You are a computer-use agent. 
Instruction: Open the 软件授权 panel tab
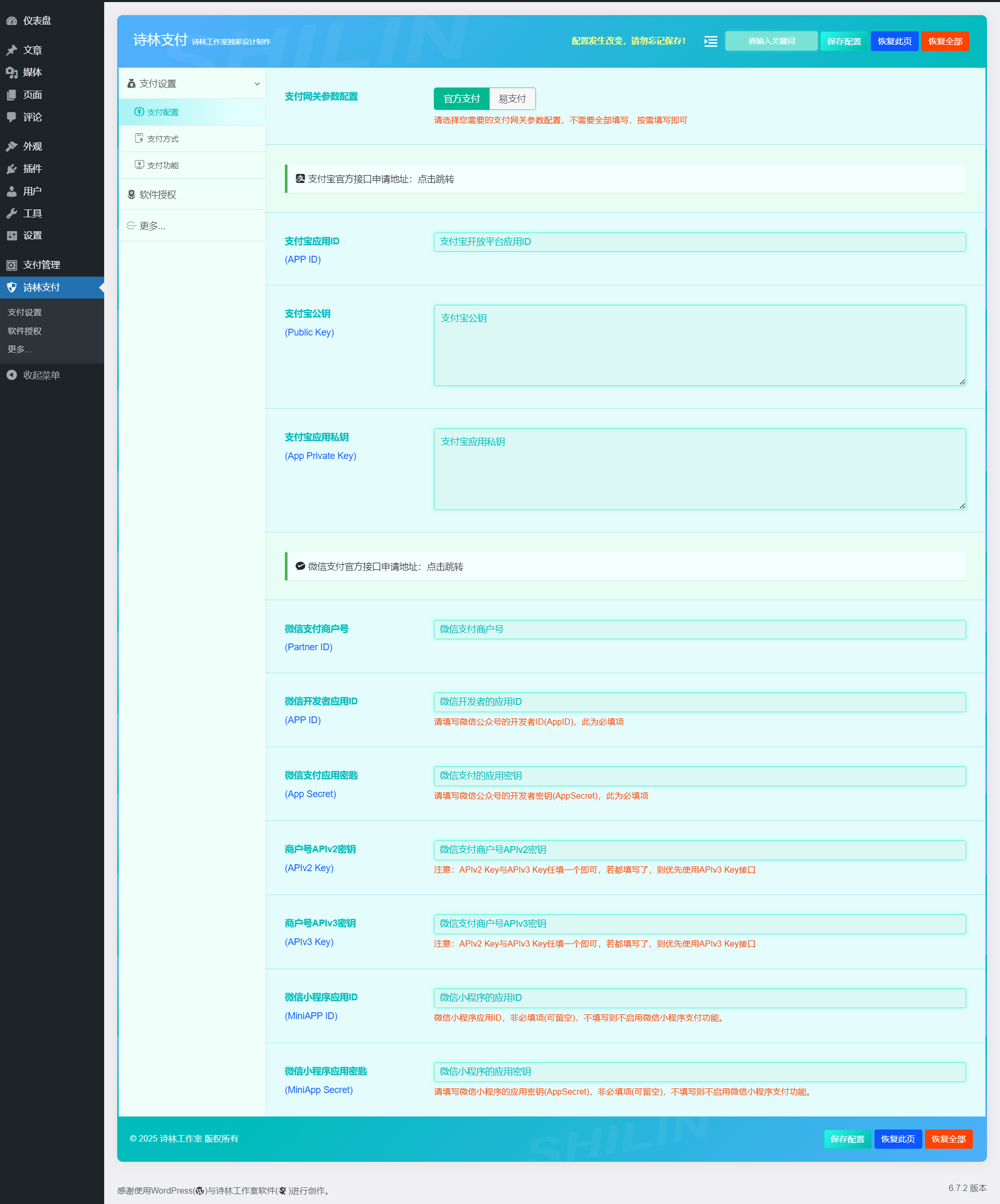pyautogui.click(x=192, y=194)
